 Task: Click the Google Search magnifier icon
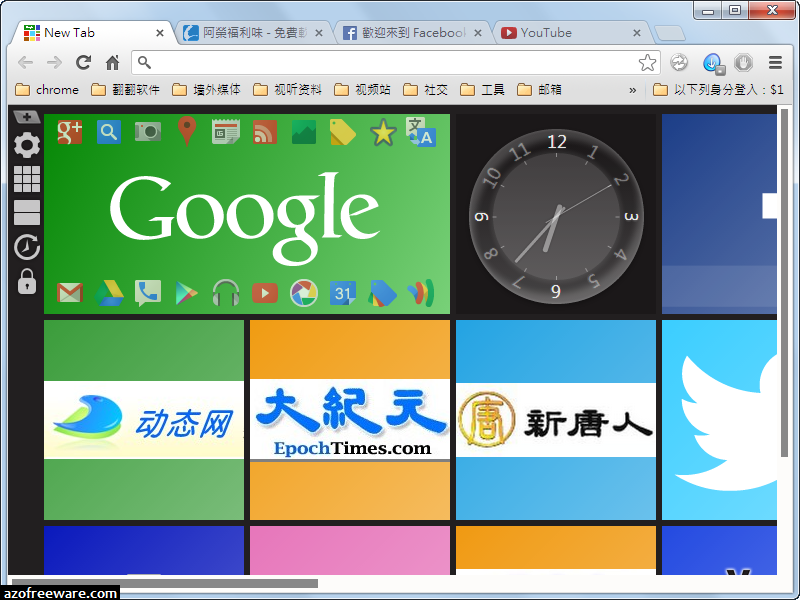pyautogui.click(x=109, y=132)
